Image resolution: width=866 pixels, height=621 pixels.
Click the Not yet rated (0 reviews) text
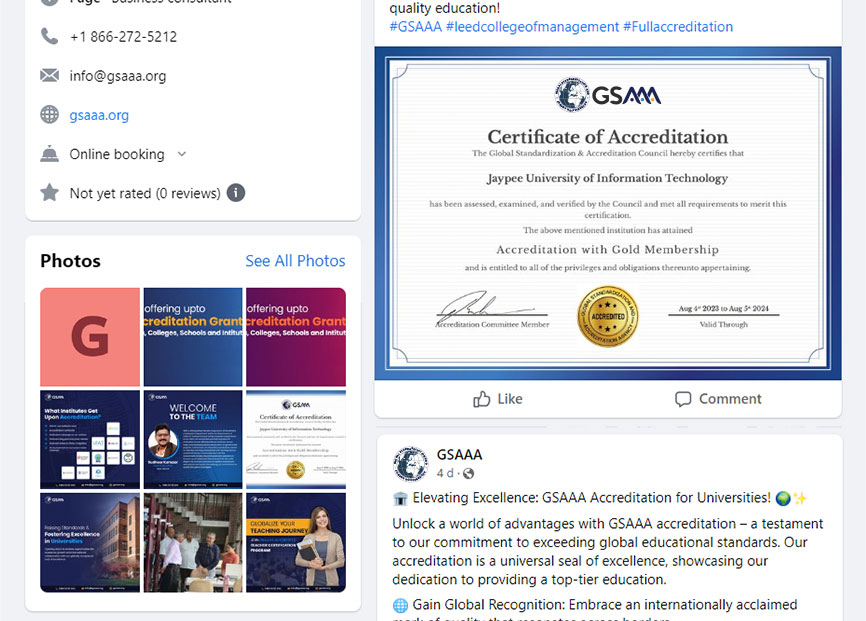(x=145, y=193)
